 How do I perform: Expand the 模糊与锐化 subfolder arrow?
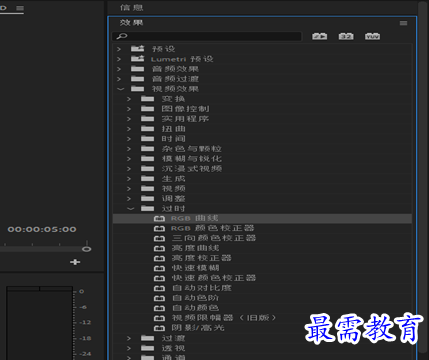click(129, 159)
